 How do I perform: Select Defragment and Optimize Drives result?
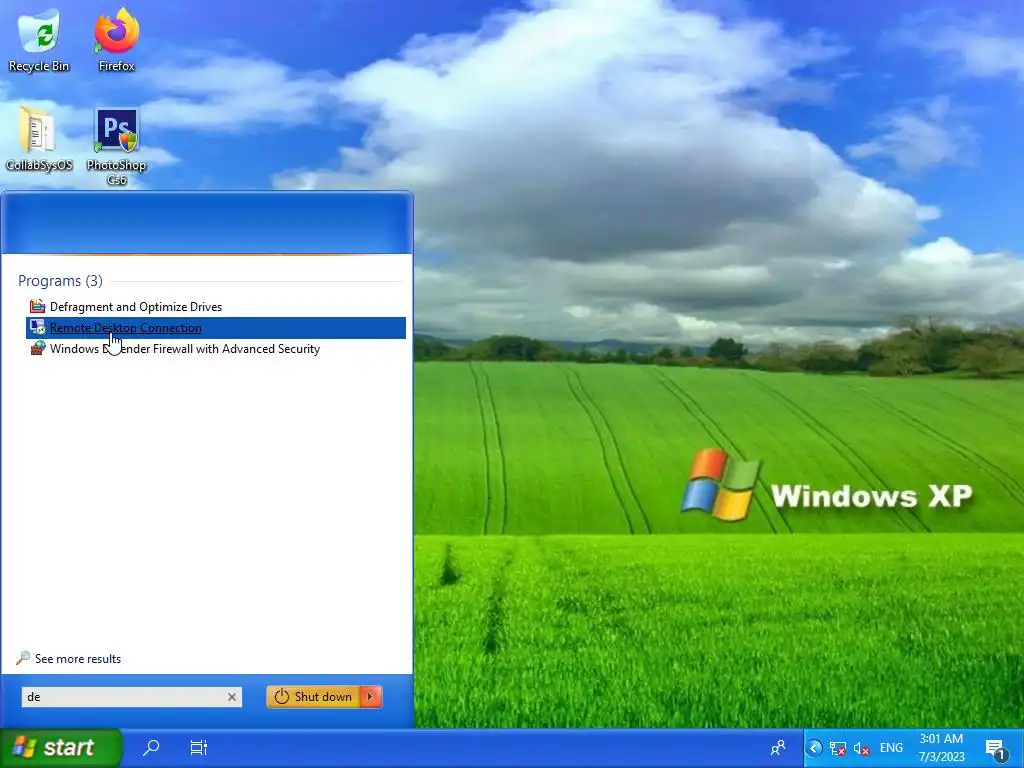(x=216, y=307)
